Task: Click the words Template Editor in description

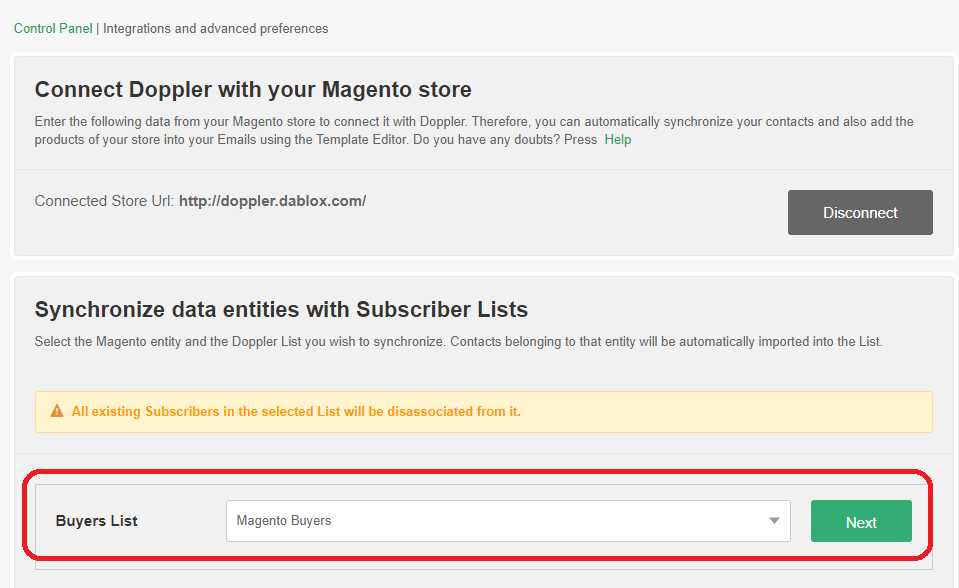Action: (361, 140)
